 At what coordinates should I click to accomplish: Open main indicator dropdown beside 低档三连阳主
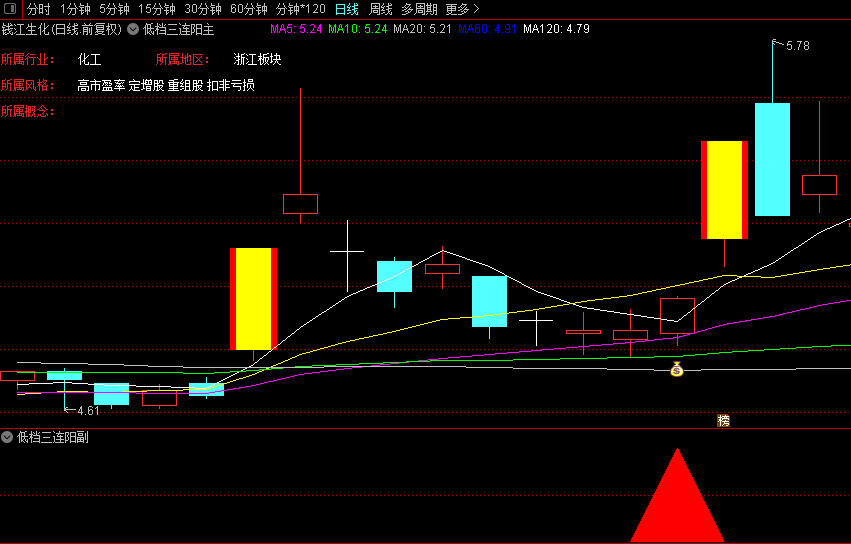[133, 29]
